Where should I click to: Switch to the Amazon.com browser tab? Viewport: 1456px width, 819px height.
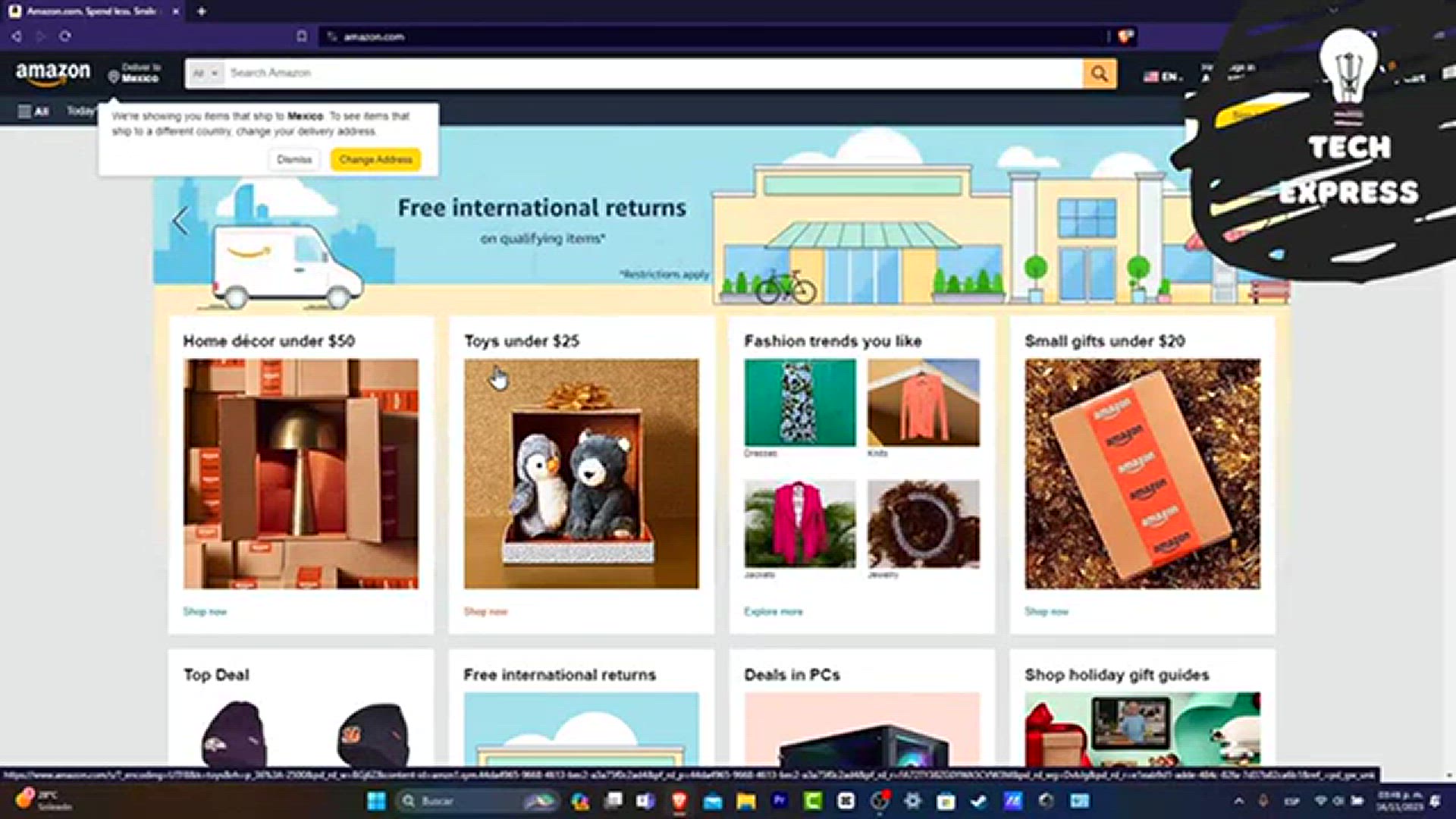tap(91, 11)
